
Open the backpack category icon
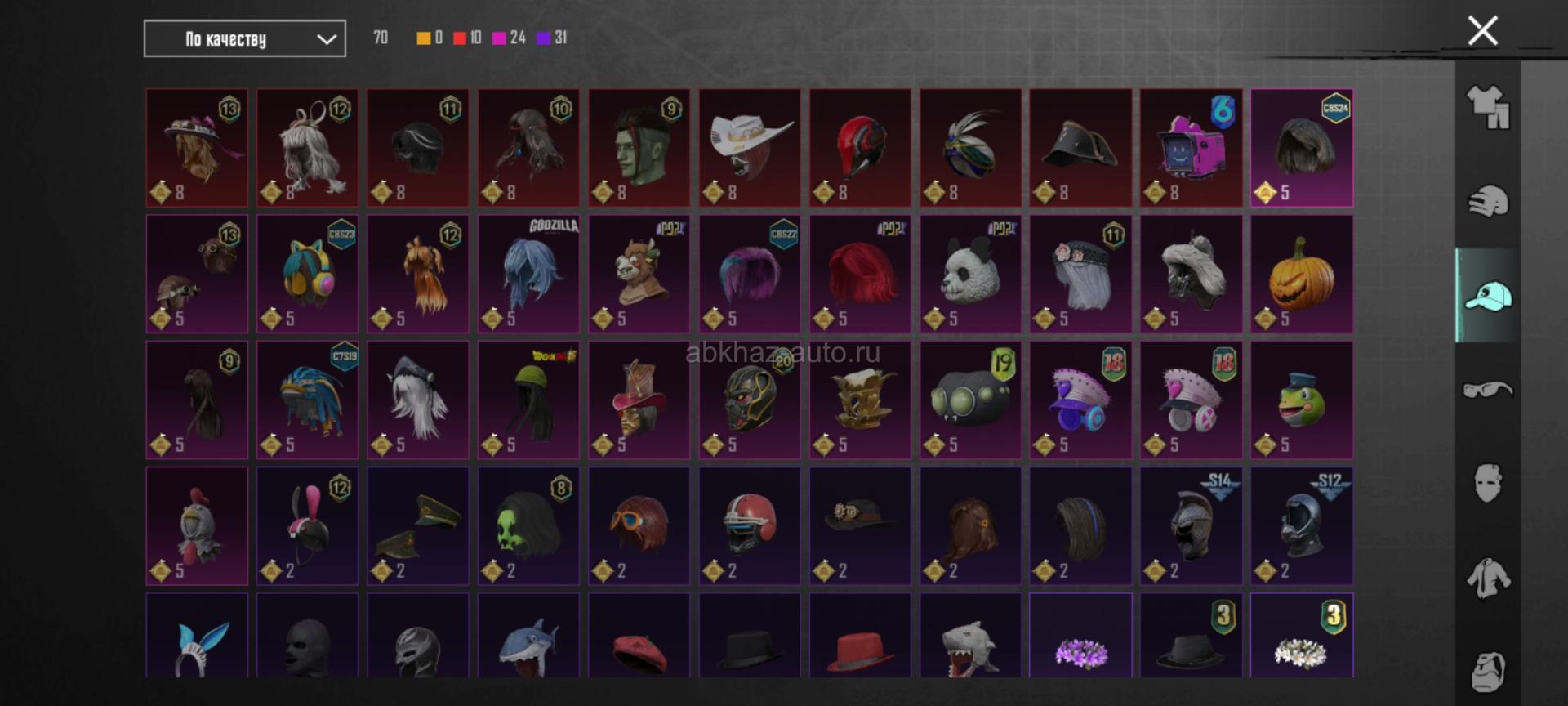coord(1488,672)
